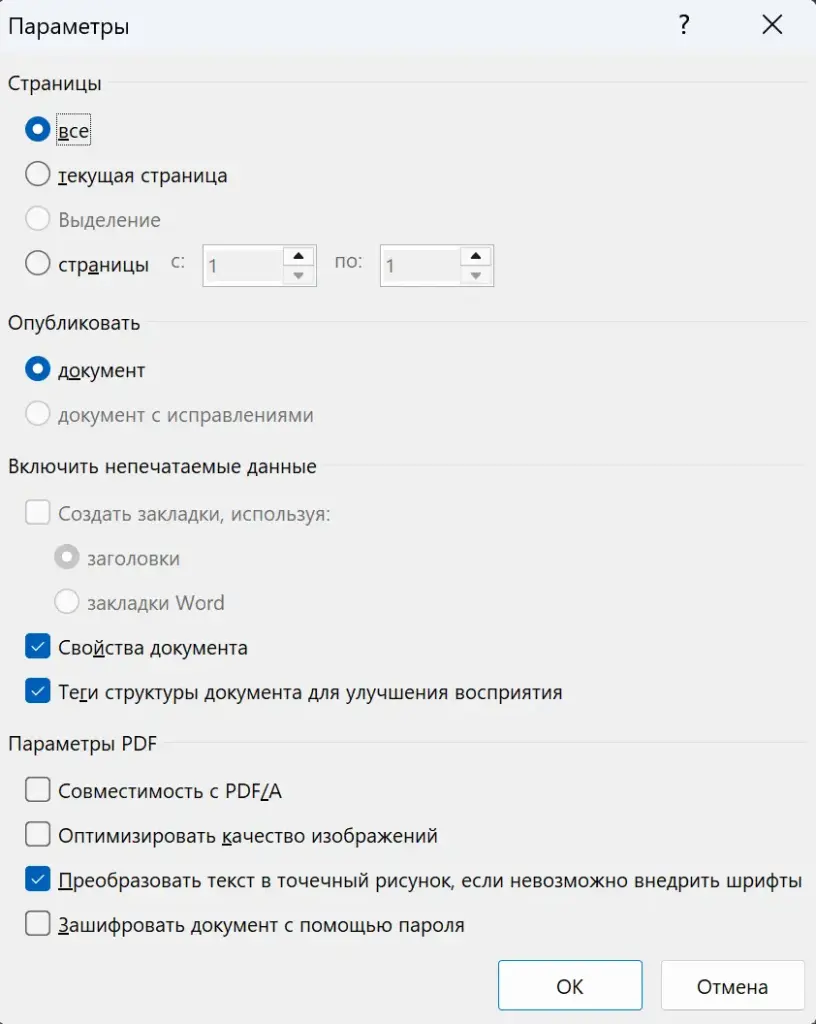Choose 'текущая страница' radio option
The width and height of the screenshot is (816, 1024).
coord(38,174)
